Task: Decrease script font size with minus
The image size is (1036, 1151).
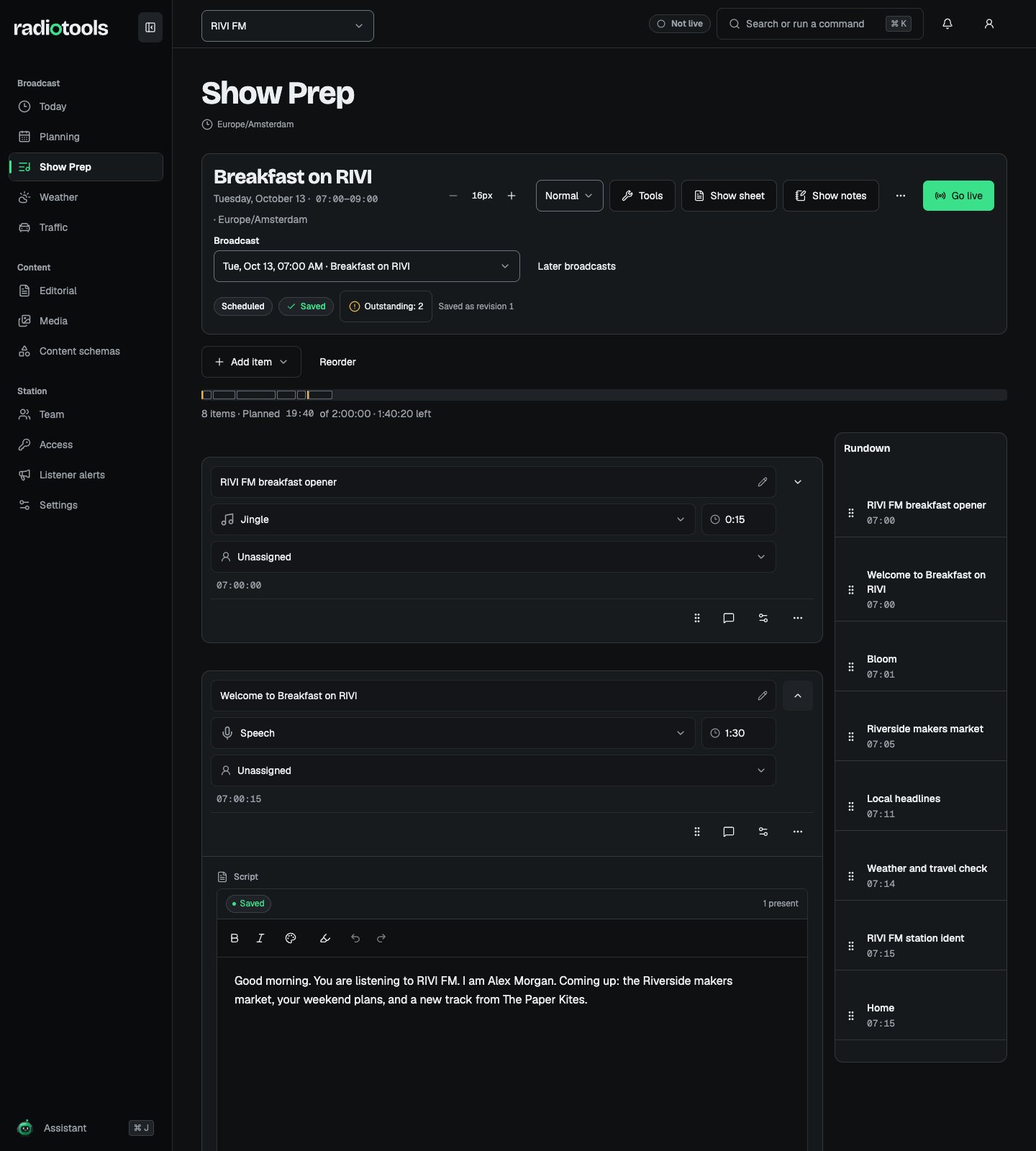Action: pos(453,196)
